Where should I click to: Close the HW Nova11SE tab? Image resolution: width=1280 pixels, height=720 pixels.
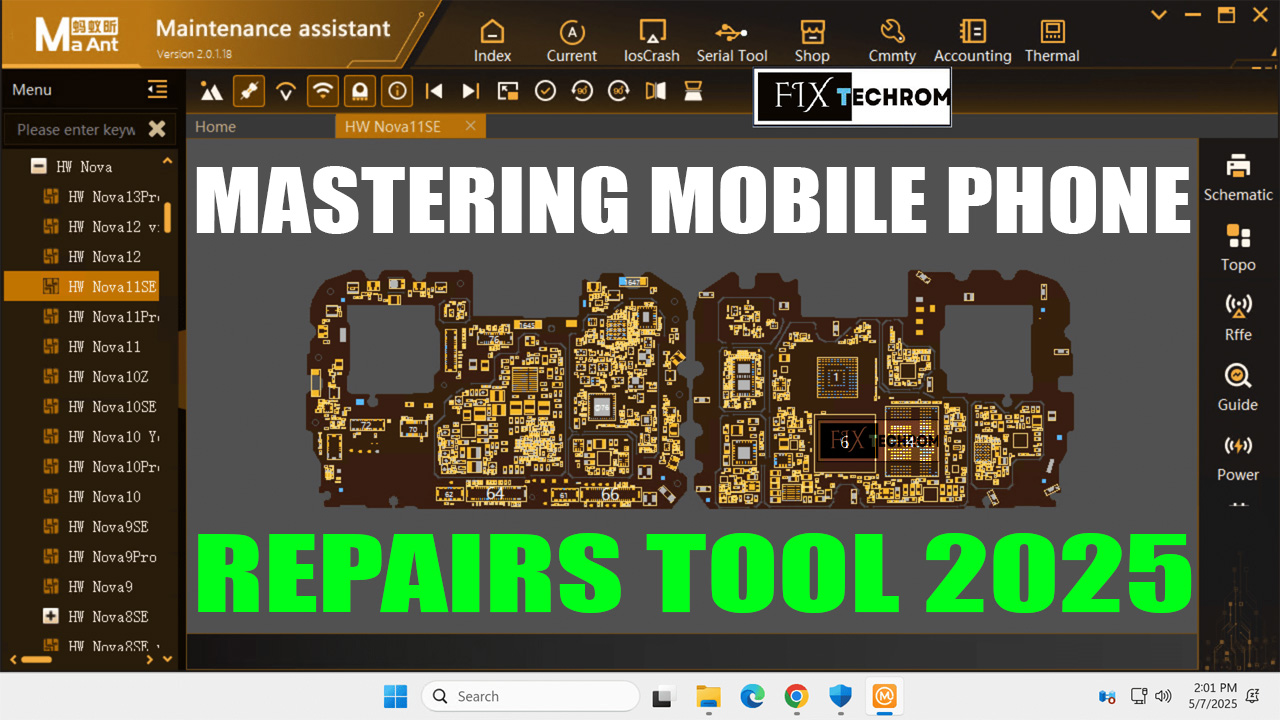tap(471, 126)
